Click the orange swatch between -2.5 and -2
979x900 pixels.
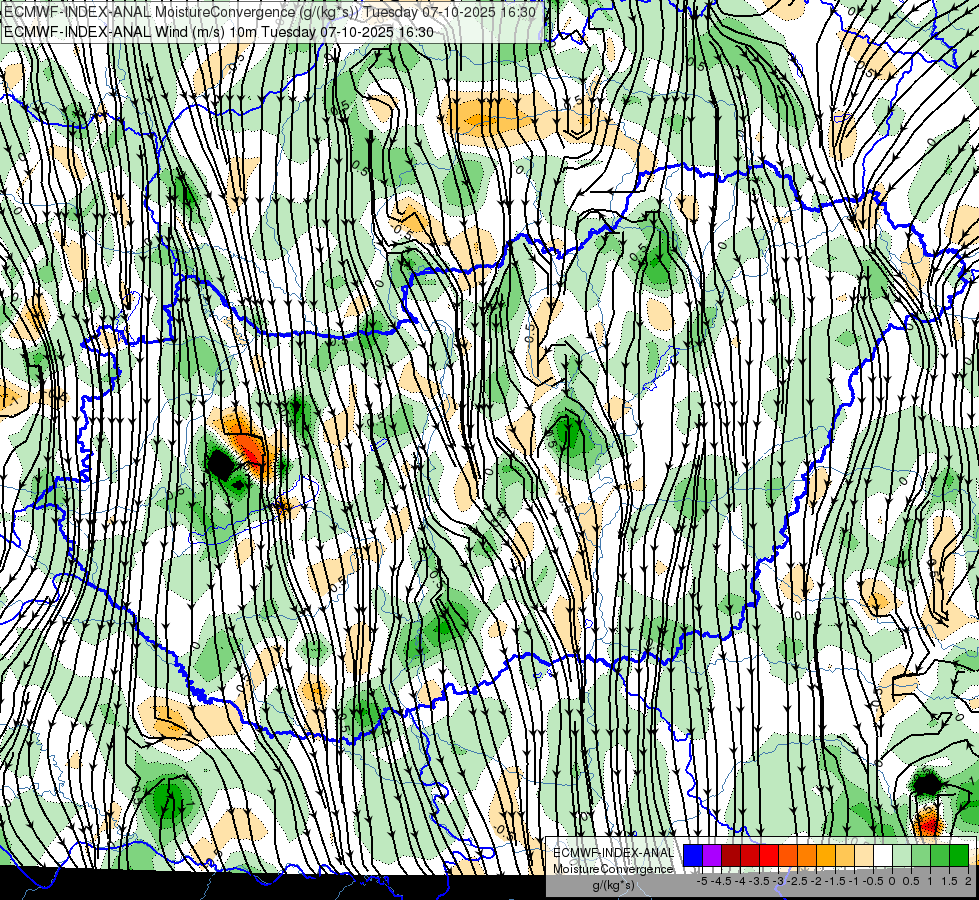tap(807, 856)
